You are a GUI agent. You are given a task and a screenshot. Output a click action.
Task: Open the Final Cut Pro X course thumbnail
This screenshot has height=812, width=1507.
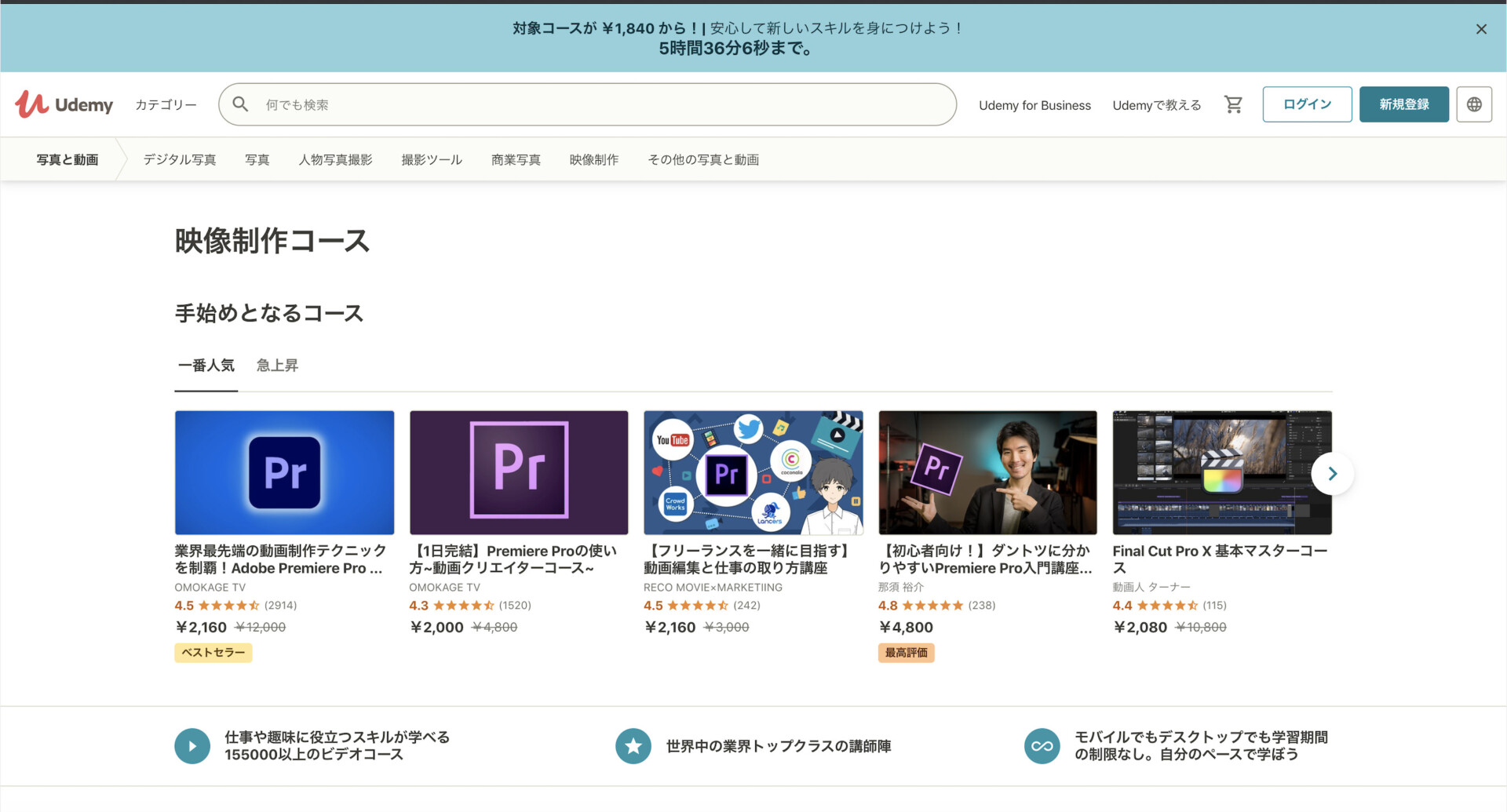pos(1222,472)
